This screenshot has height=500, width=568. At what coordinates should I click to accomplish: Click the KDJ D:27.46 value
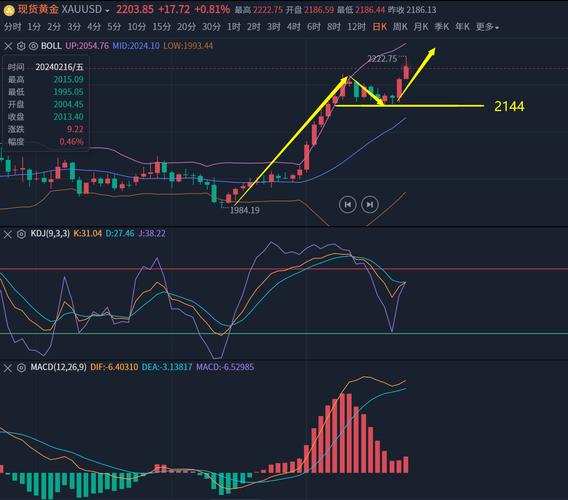click(120, 234)
